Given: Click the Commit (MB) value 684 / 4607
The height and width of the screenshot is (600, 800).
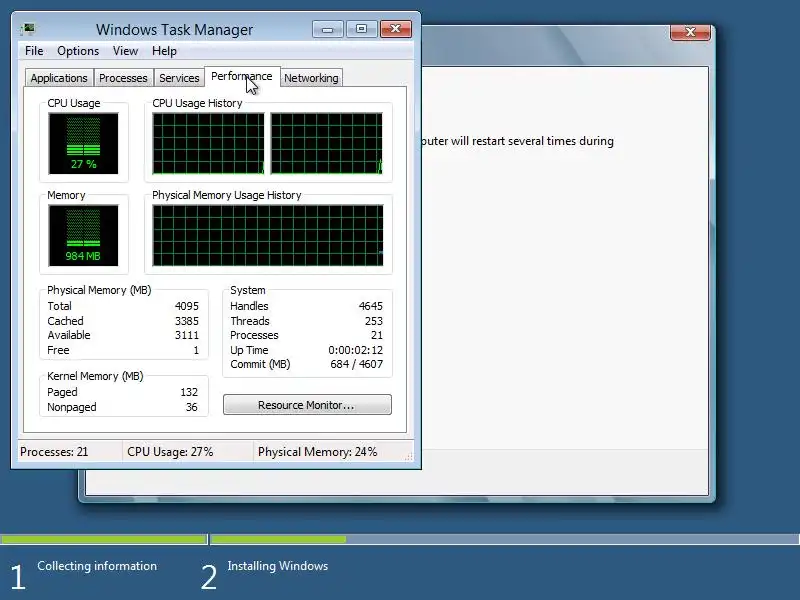Looking at the screenshot, I should click(357, 364).
